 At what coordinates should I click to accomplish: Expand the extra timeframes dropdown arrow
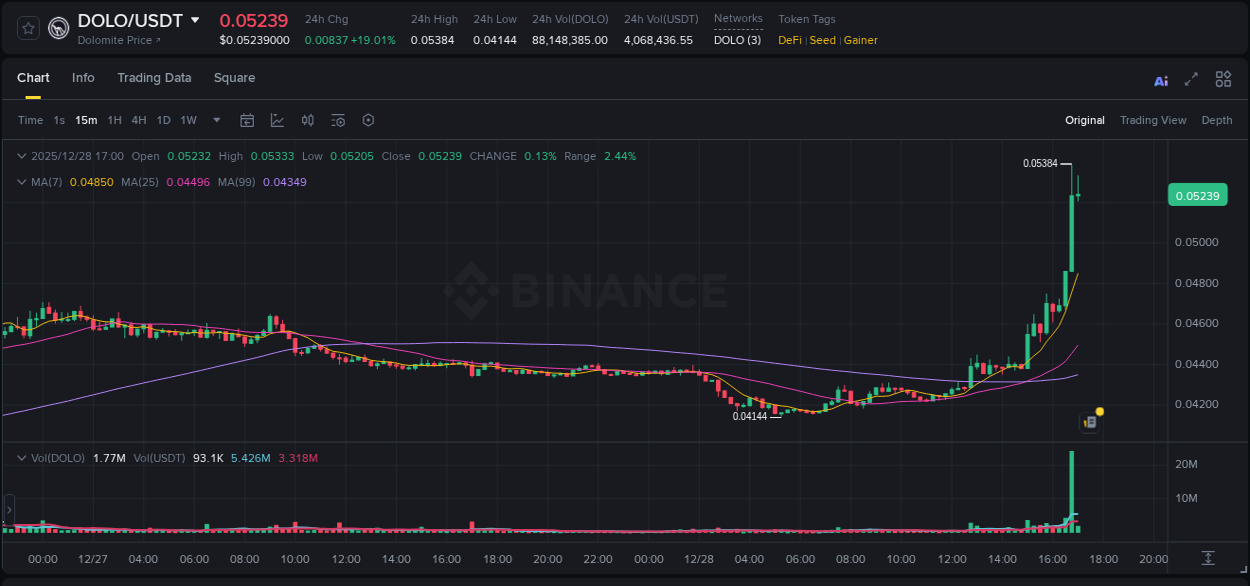click(x=215, y=120)
